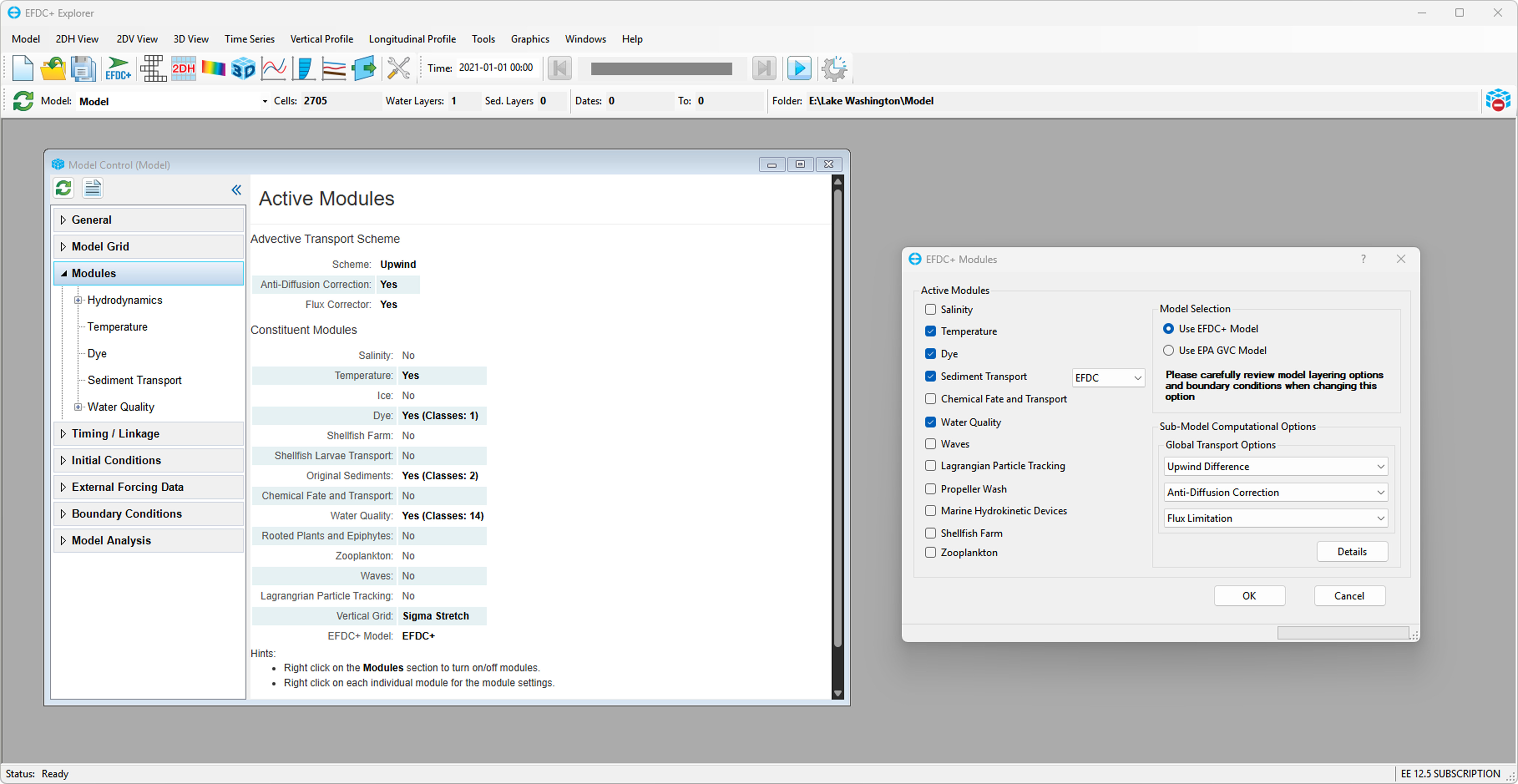Toggle the Water Quality checkbox
Image resolution: width=1518 pixels, height=784 pixels.
pyautogui.click(x=930, y=422)
